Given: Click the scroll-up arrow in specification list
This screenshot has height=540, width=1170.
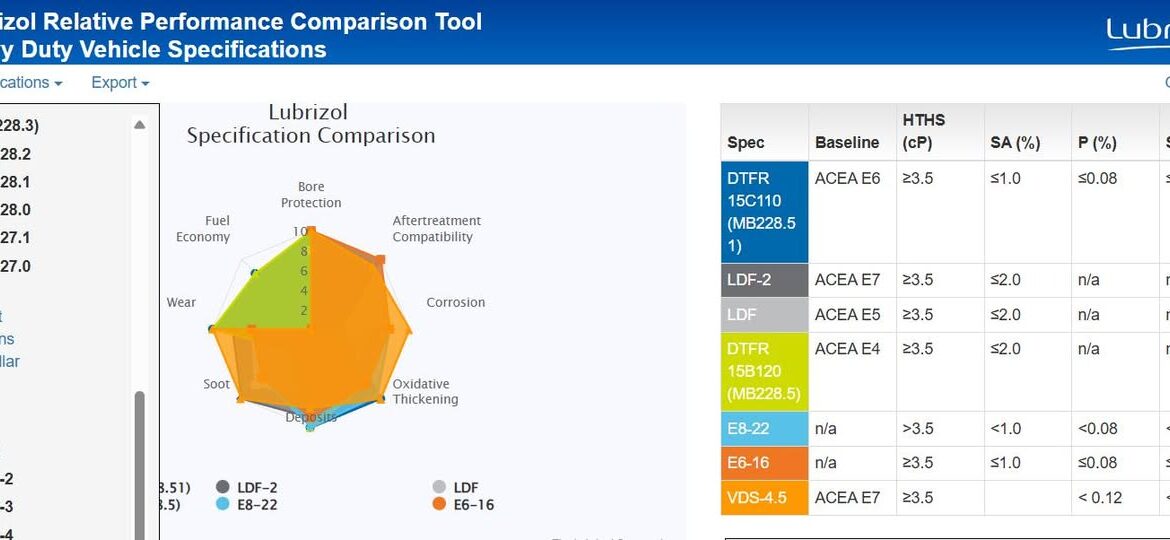Looking at the screenshot, I should tap(140, 125).
